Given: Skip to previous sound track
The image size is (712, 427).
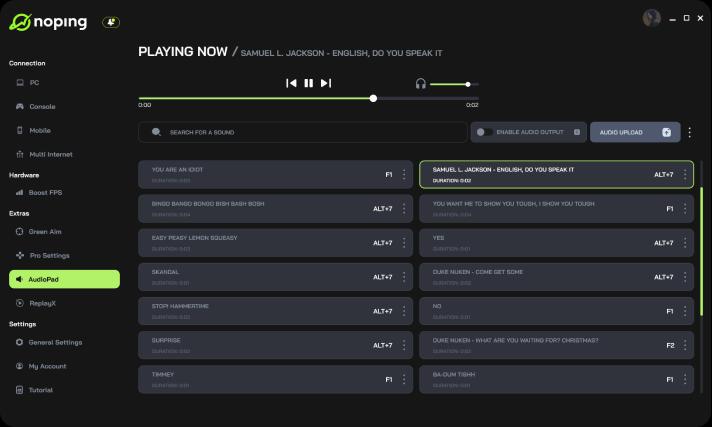Looking at the screenshot, I should [291, 83].
